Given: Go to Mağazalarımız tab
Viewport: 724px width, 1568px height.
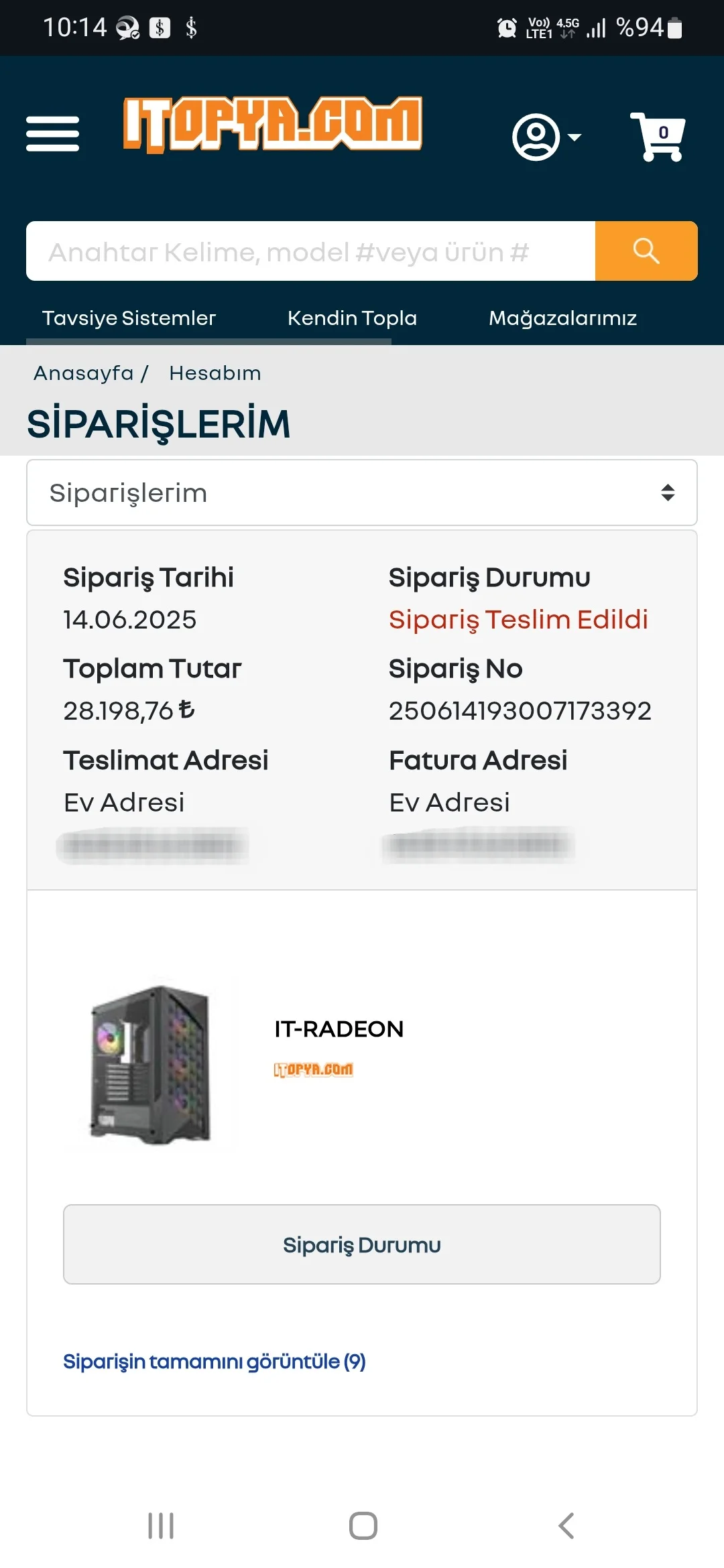Looking at the screenshot, I should coord(562,318).
